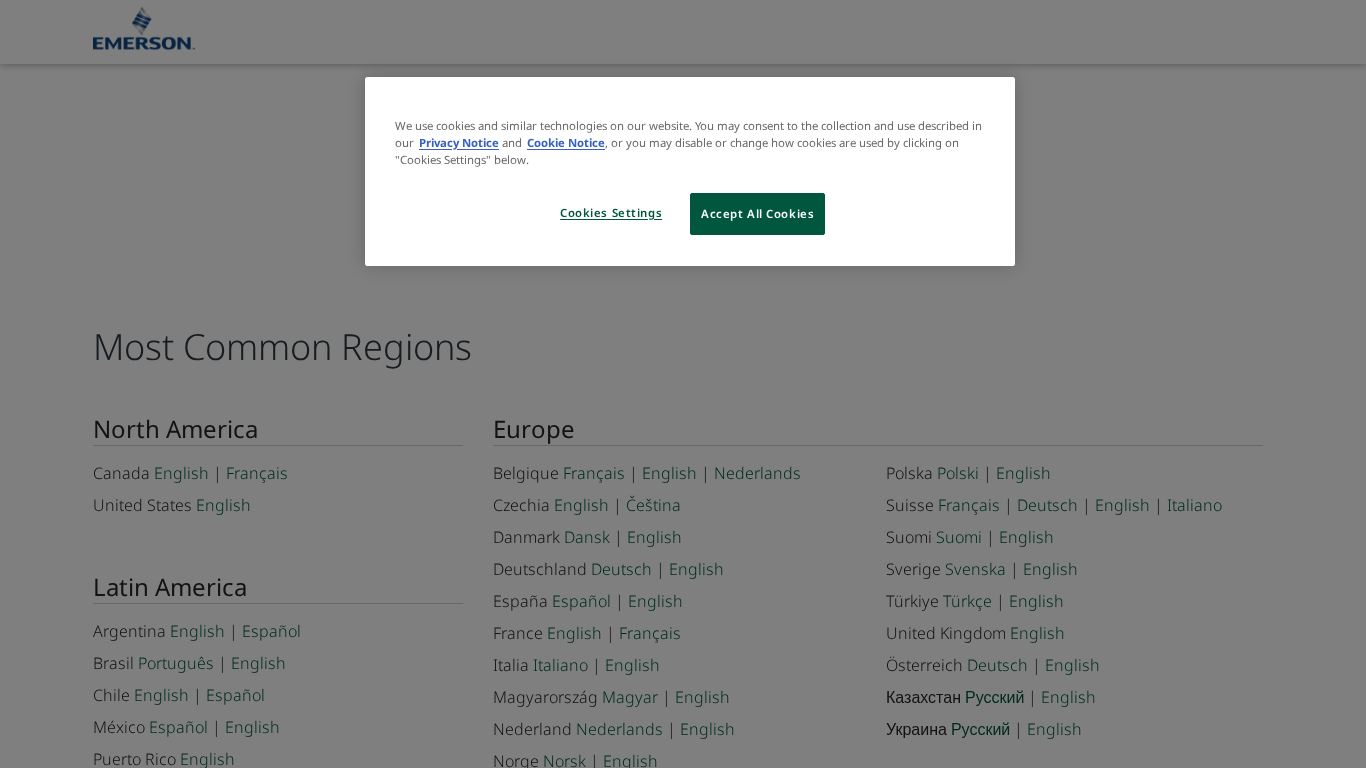
Task: Select Magyarország English
Action: point(702,697)
